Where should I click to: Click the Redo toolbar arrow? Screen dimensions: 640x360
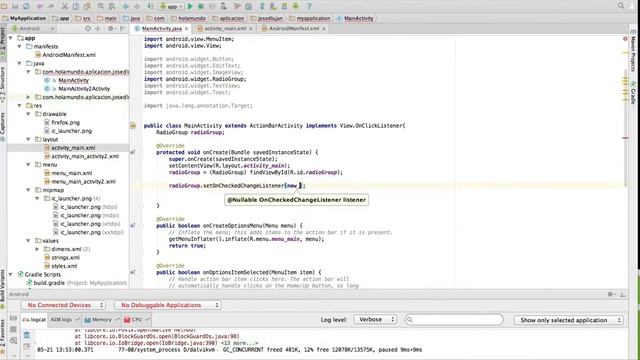[x=51, y=6]
